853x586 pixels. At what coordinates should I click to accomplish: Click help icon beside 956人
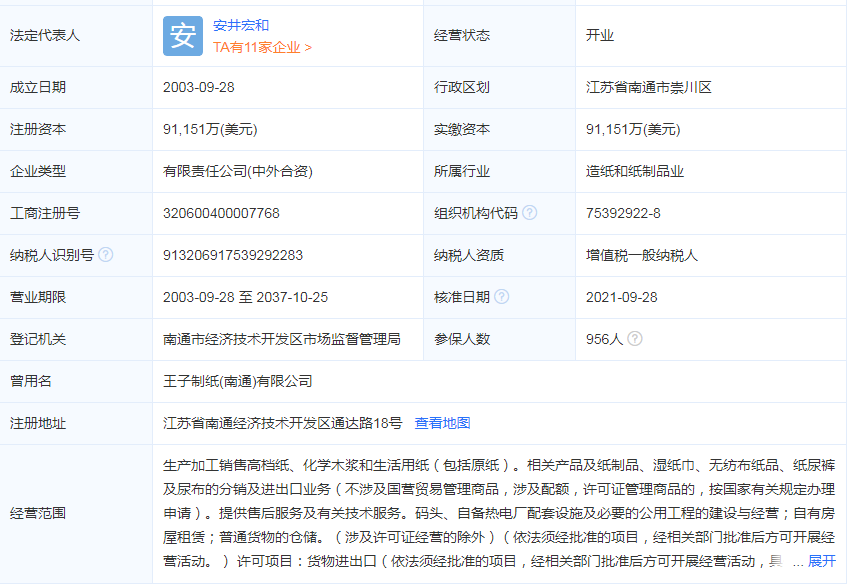(635, 338)
